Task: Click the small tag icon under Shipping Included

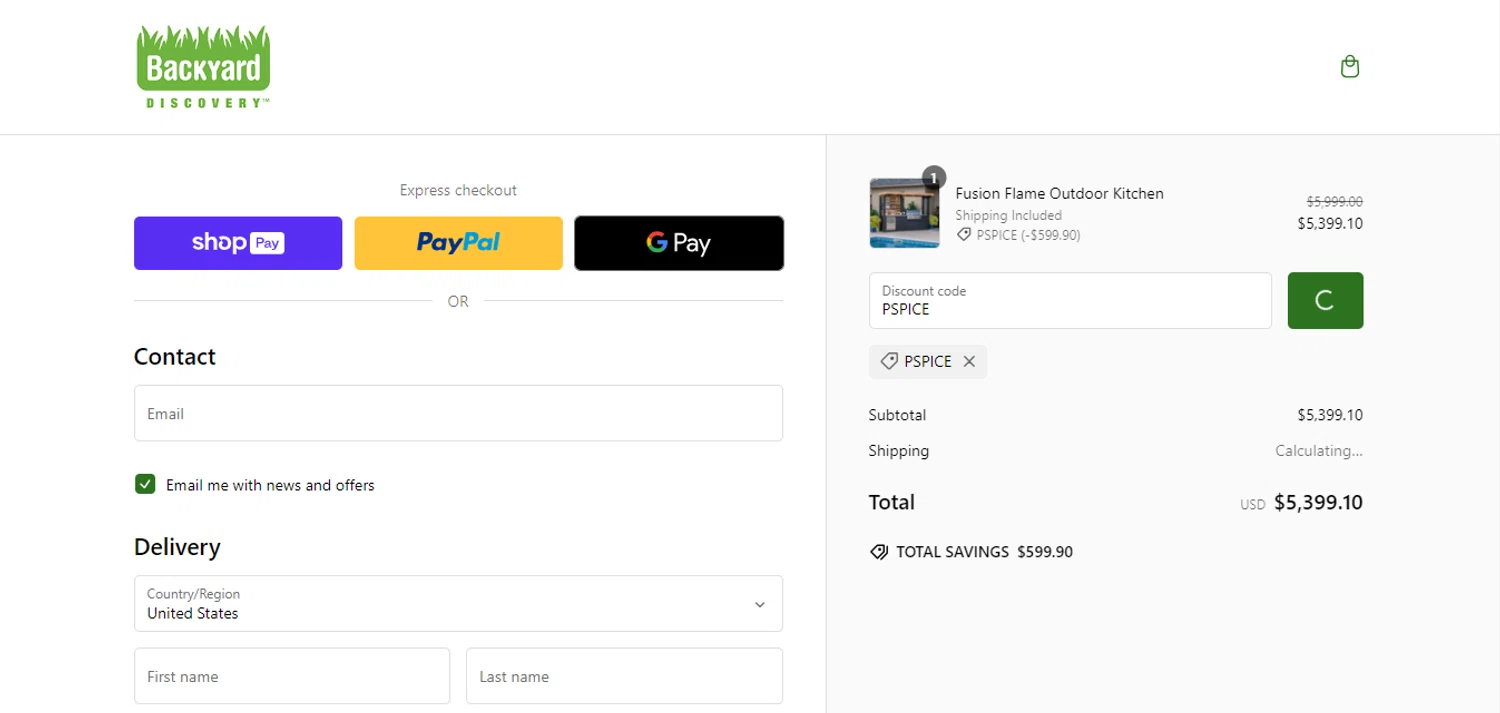Action: (964, 235)
